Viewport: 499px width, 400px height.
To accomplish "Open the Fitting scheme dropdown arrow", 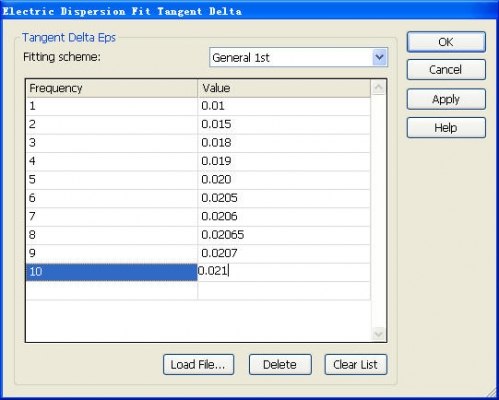I will [x=379, y=57].
